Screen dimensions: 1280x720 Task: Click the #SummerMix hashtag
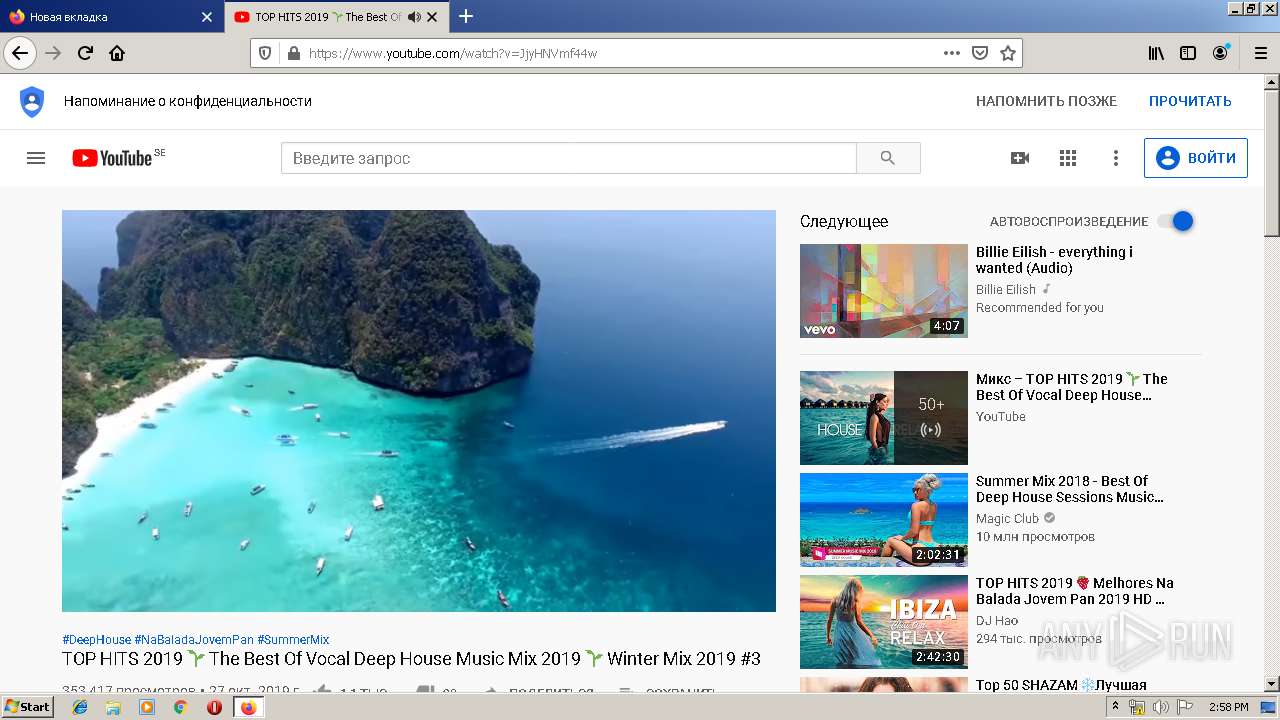(x=293, y=639)
